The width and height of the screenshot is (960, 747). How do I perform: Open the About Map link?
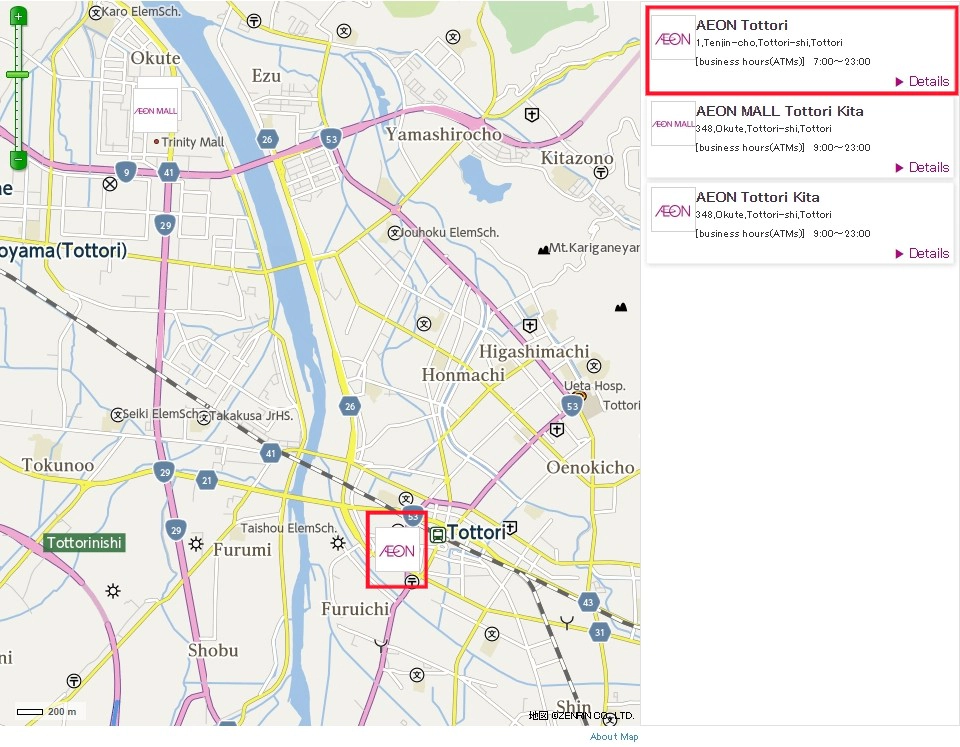click(614, 737)
